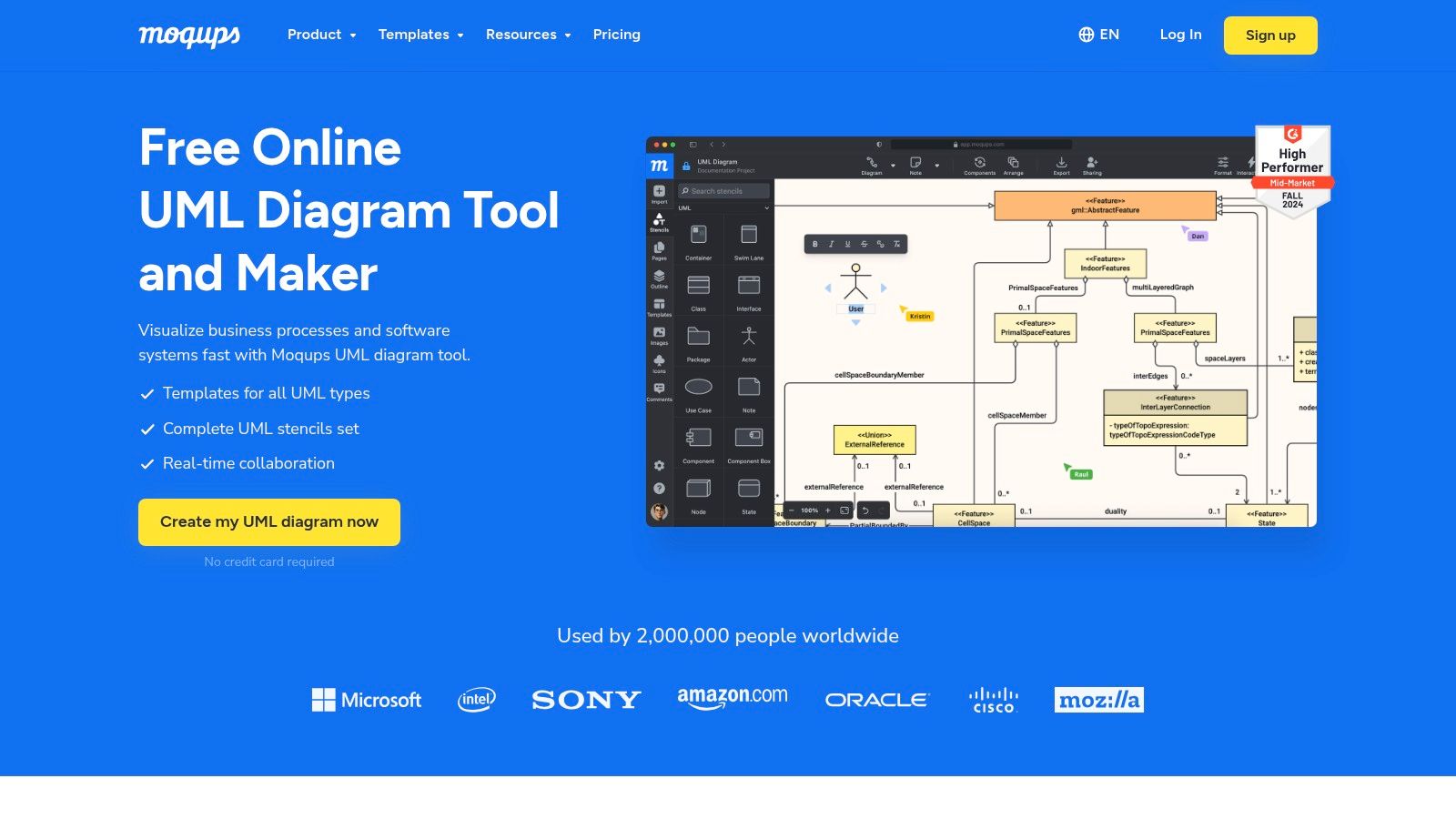Toggle italic in floating text toolbar
The image size is (1456, 819).
(831, 244)
